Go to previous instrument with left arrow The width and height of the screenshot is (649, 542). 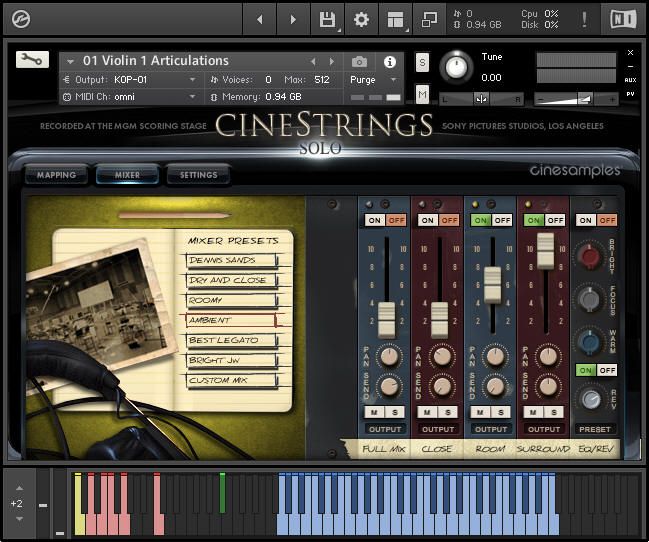(x=260, y=19)
